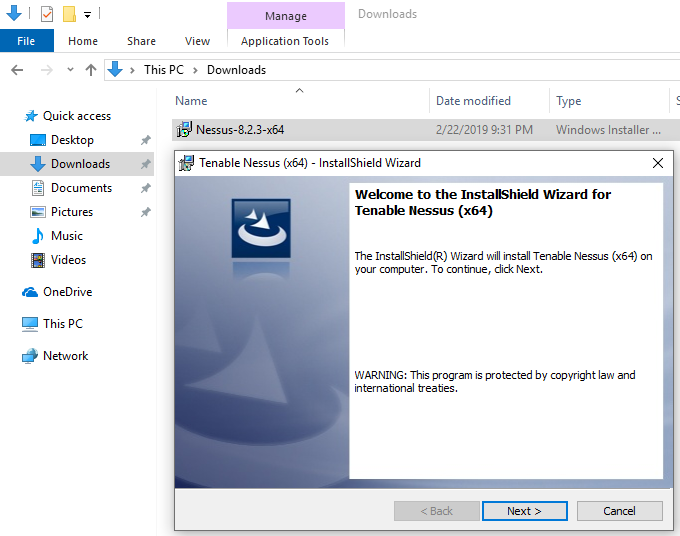Click the Music note icon in sidebar

tap(38, 236)
